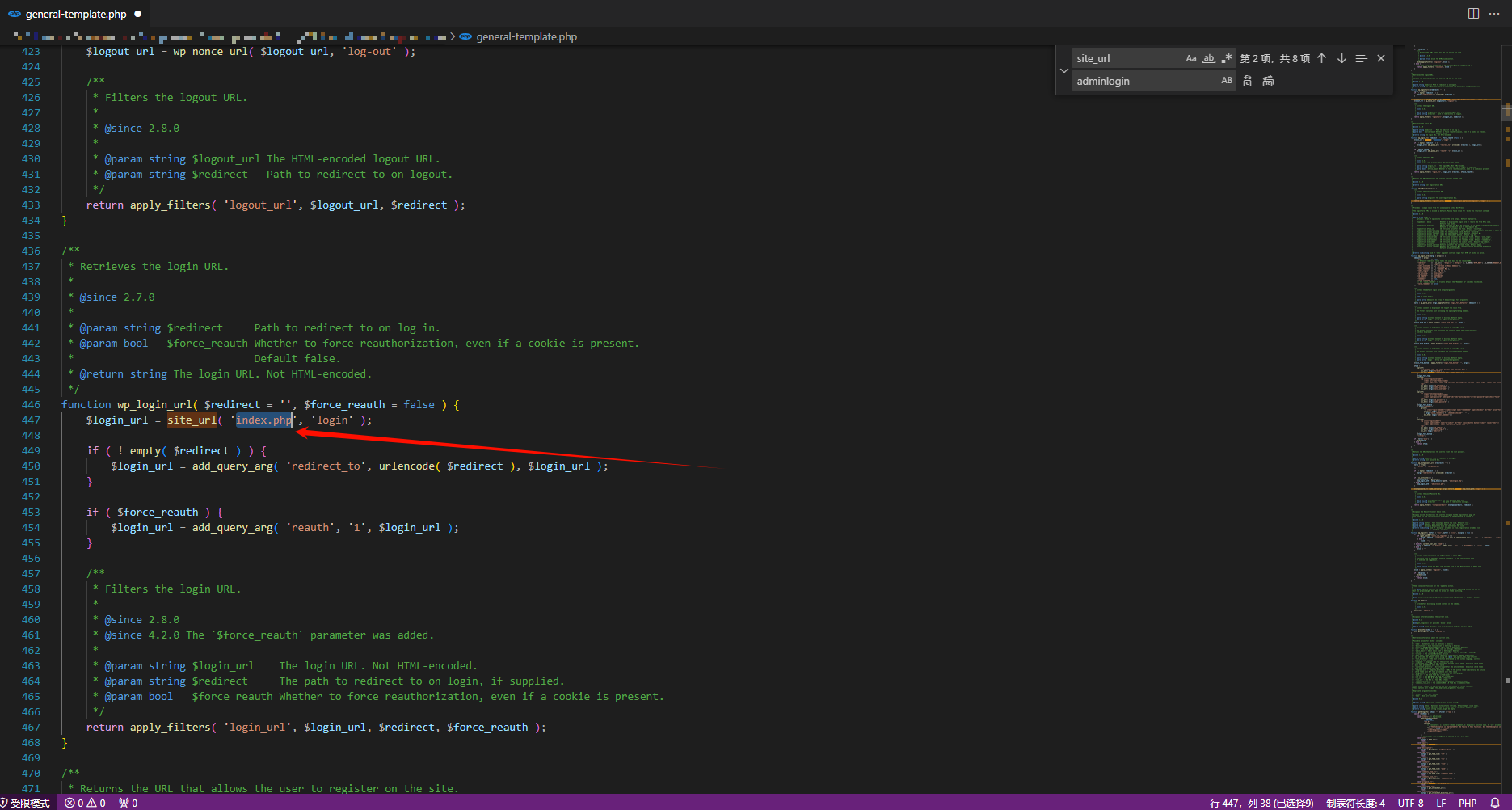Viewport: 1512px width, 810px height.
Task: Toggle Find in Selection
Action: (1361, 58)
